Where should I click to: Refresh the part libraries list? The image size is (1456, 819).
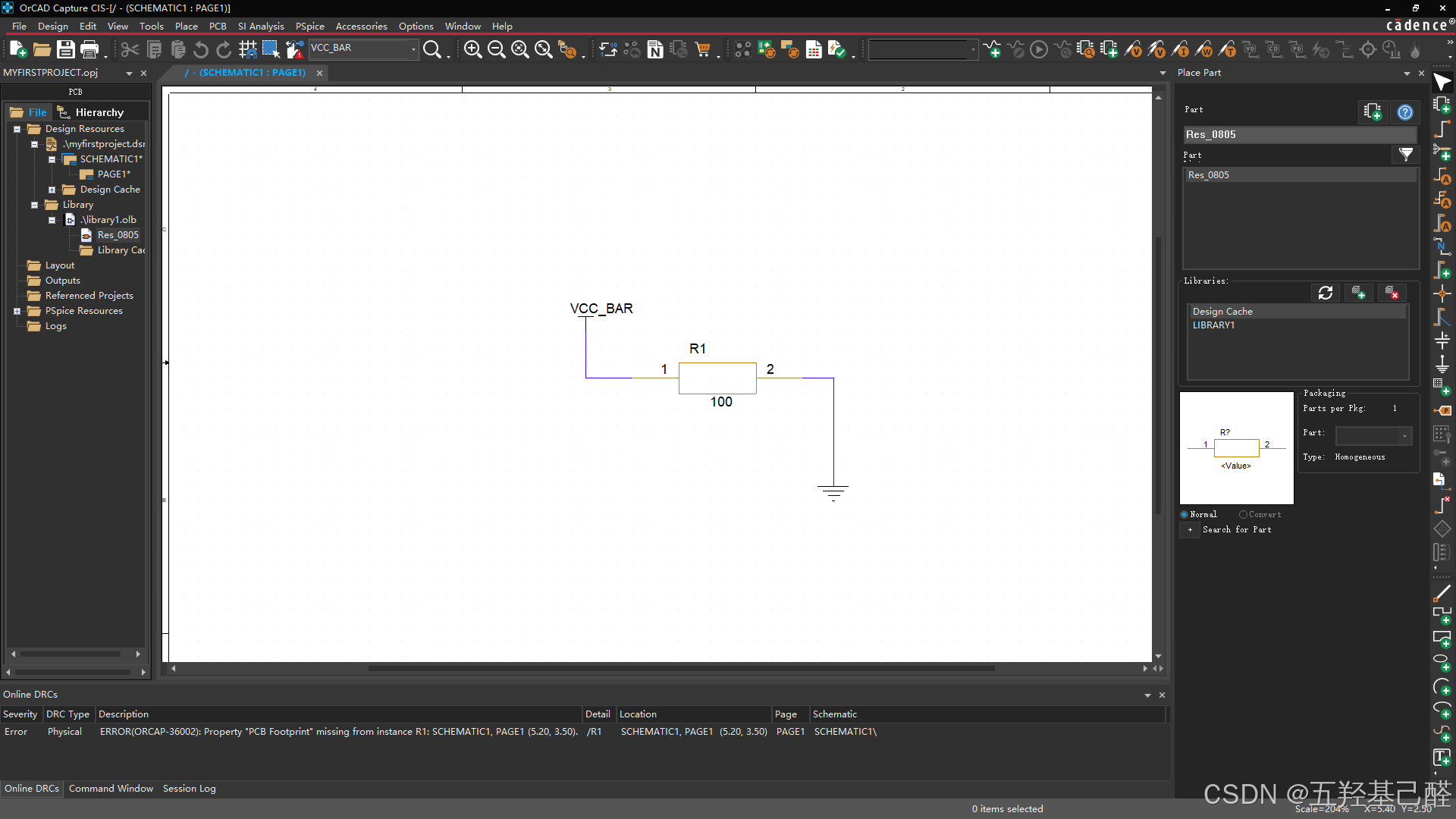pyautogui.click(x=1325, y=293)
